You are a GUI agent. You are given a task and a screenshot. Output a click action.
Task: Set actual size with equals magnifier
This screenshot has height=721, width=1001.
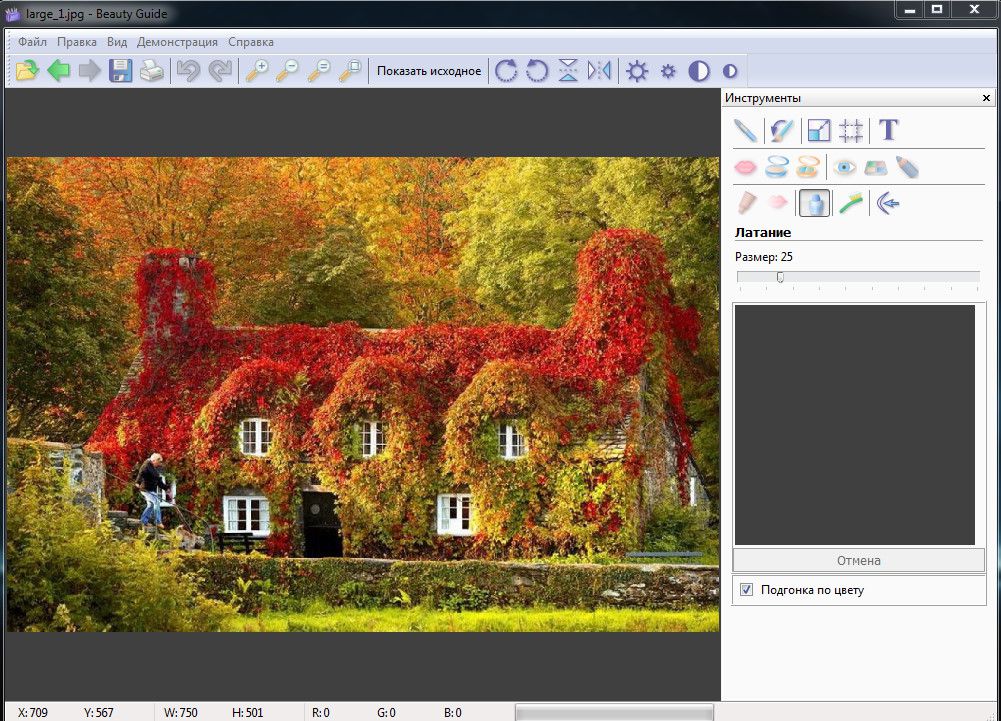pyautogui.click(x=319, y=70)
